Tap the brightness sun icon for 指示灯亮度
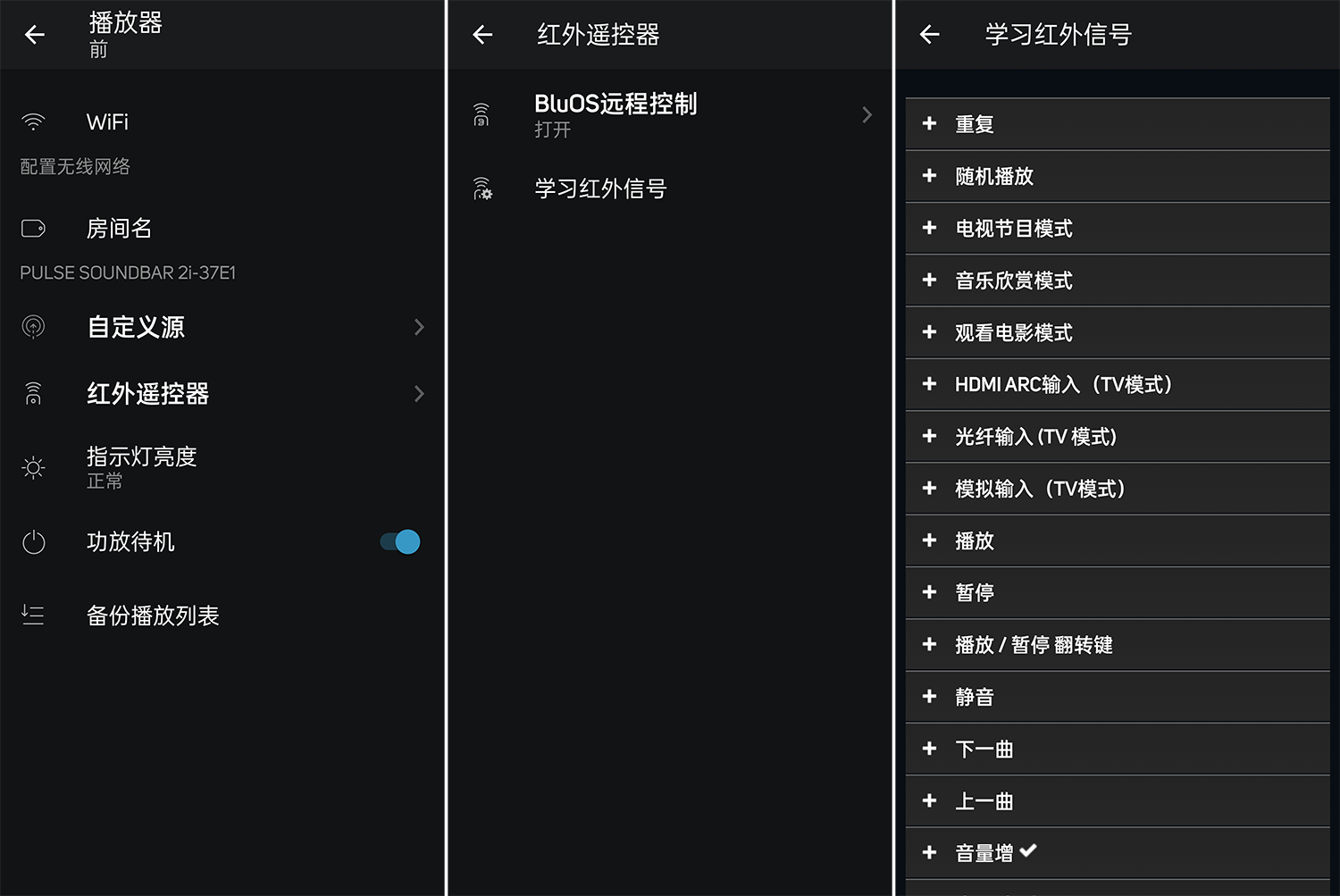Image resolution: width=1340 pixels, height=896 pixels. coord(33,467)
